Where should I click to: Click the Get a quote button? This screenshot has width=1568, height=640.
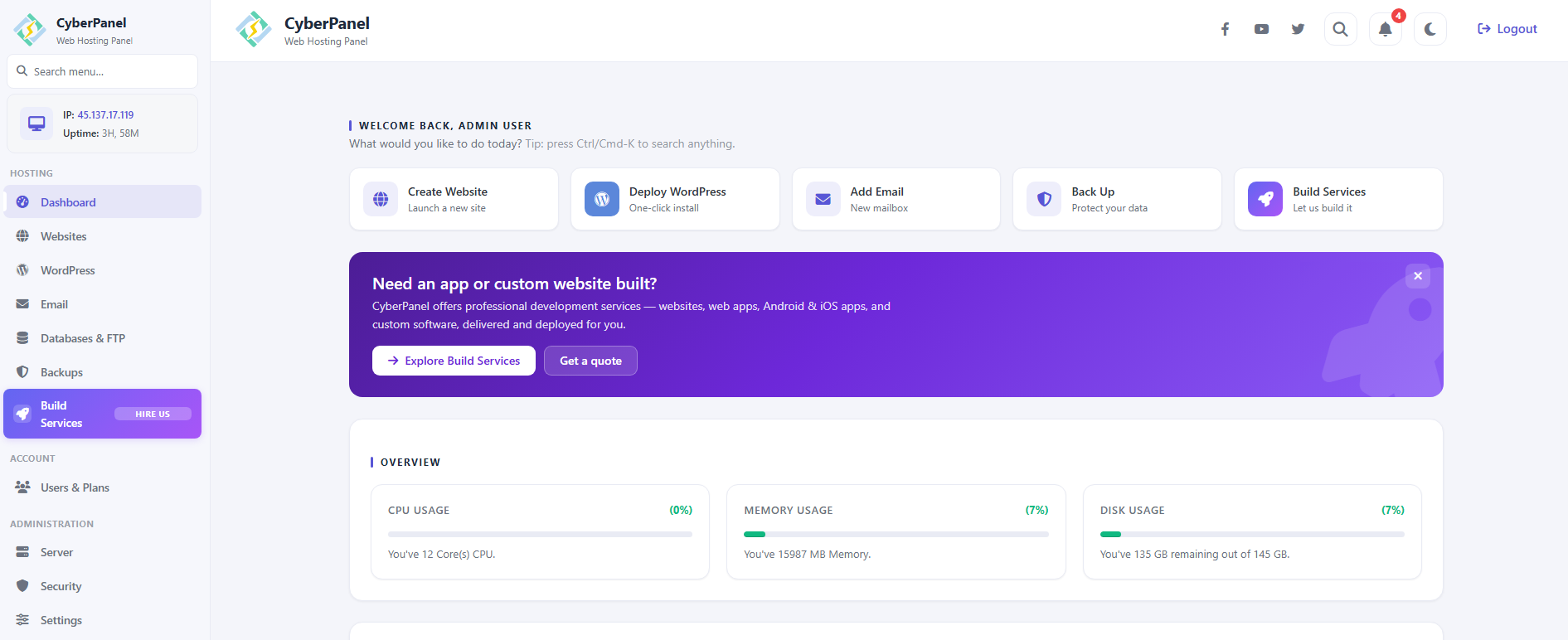pyautogui.click(x=590, y=361)
